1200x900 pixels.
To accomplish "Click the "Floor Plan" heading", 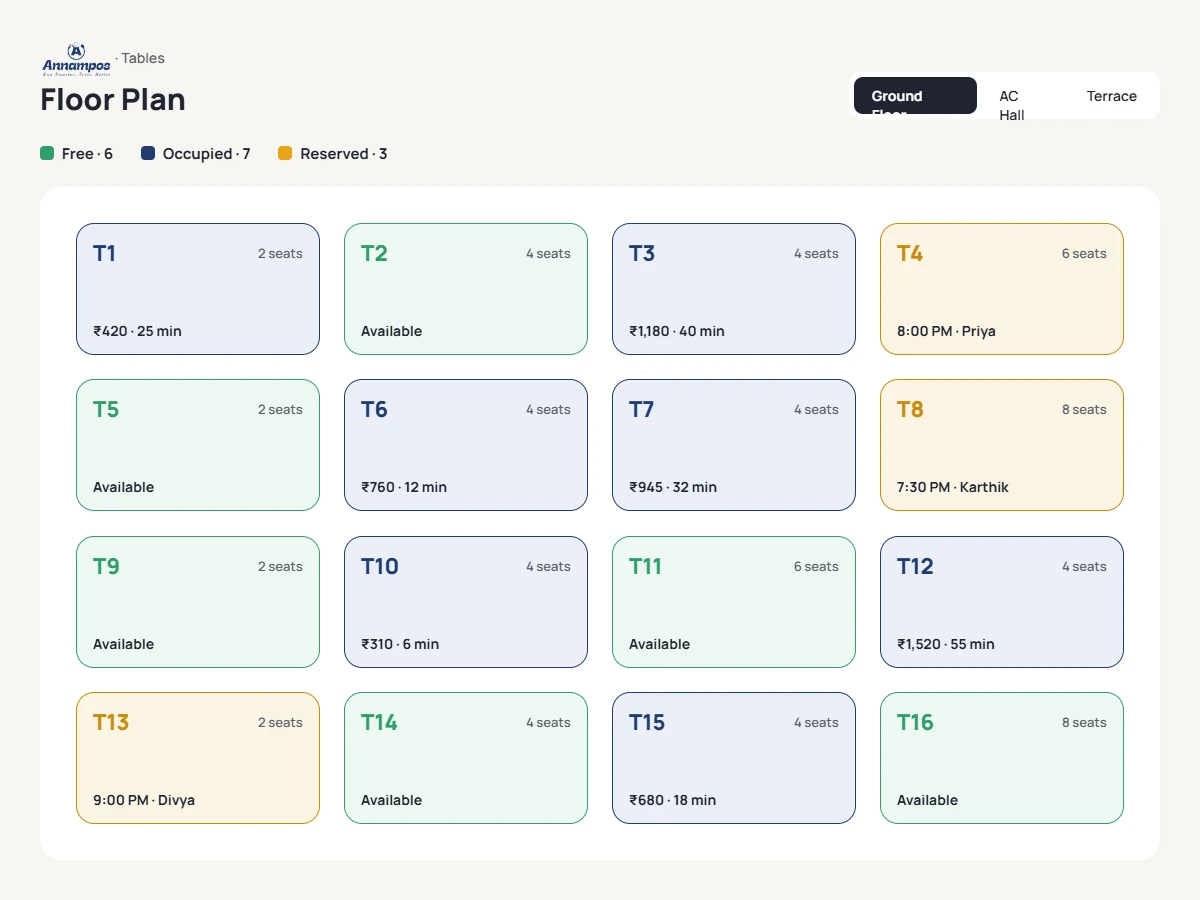I will point(113,100).
